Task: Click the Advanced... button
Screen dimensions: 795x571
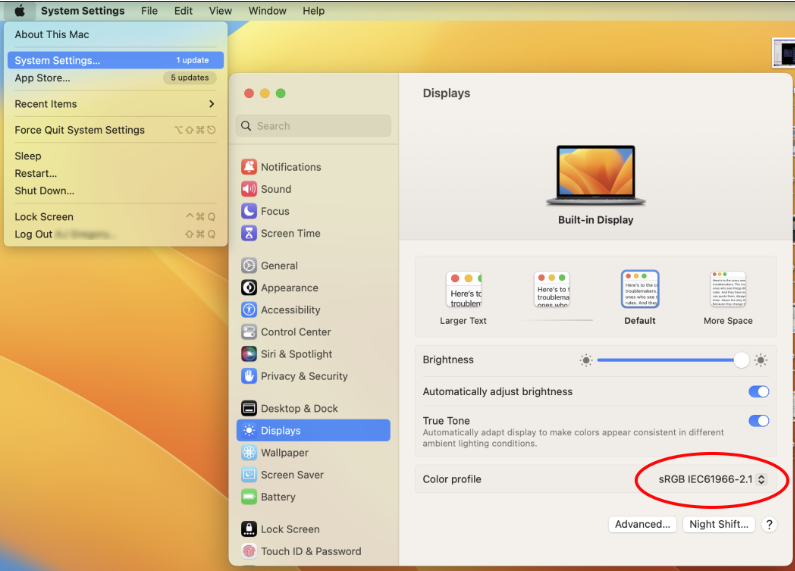Action: pos(642,524)
